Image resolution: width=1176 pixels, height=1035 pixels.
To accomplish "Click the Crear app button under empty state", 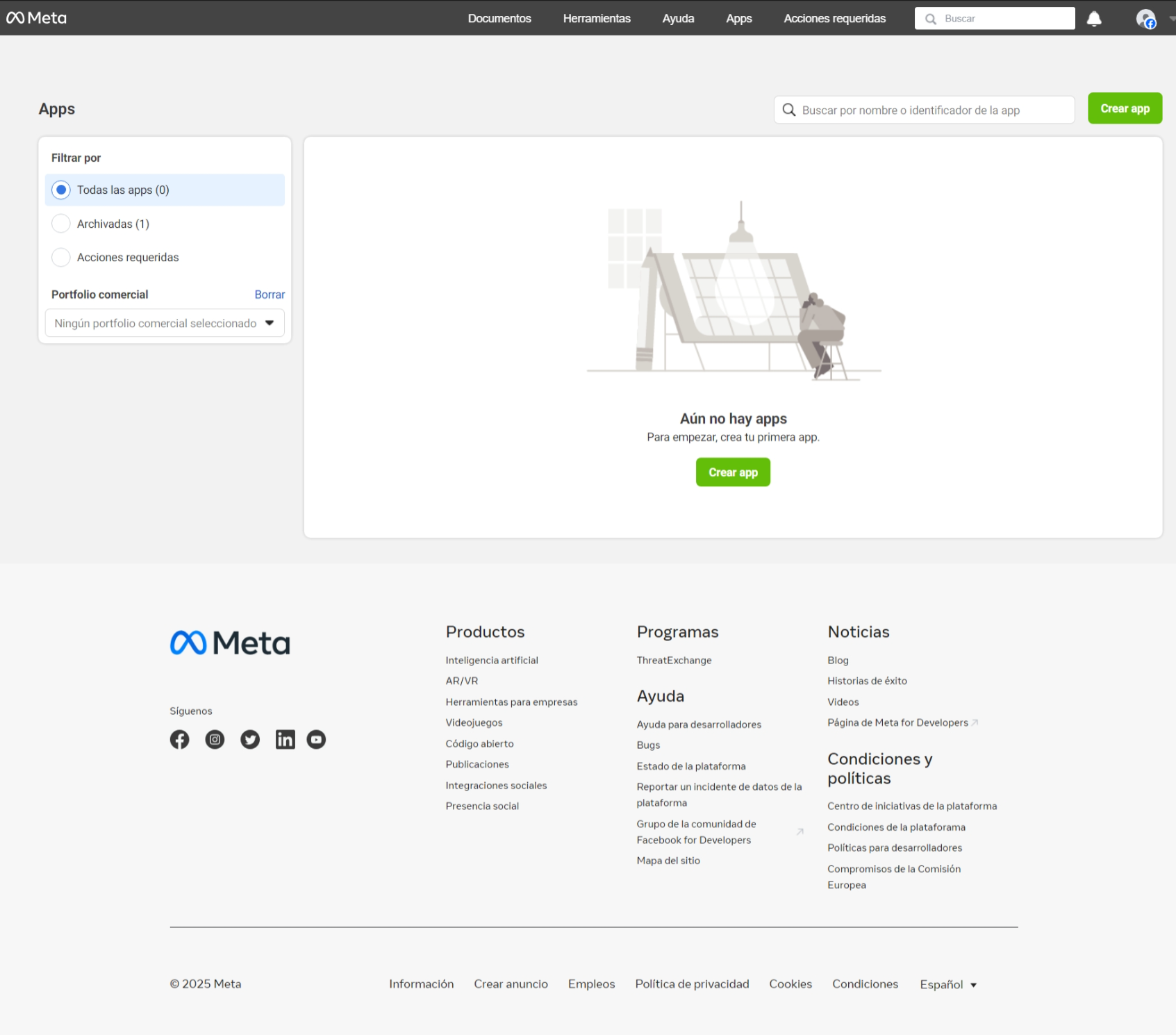I will (x=733, y=472).
